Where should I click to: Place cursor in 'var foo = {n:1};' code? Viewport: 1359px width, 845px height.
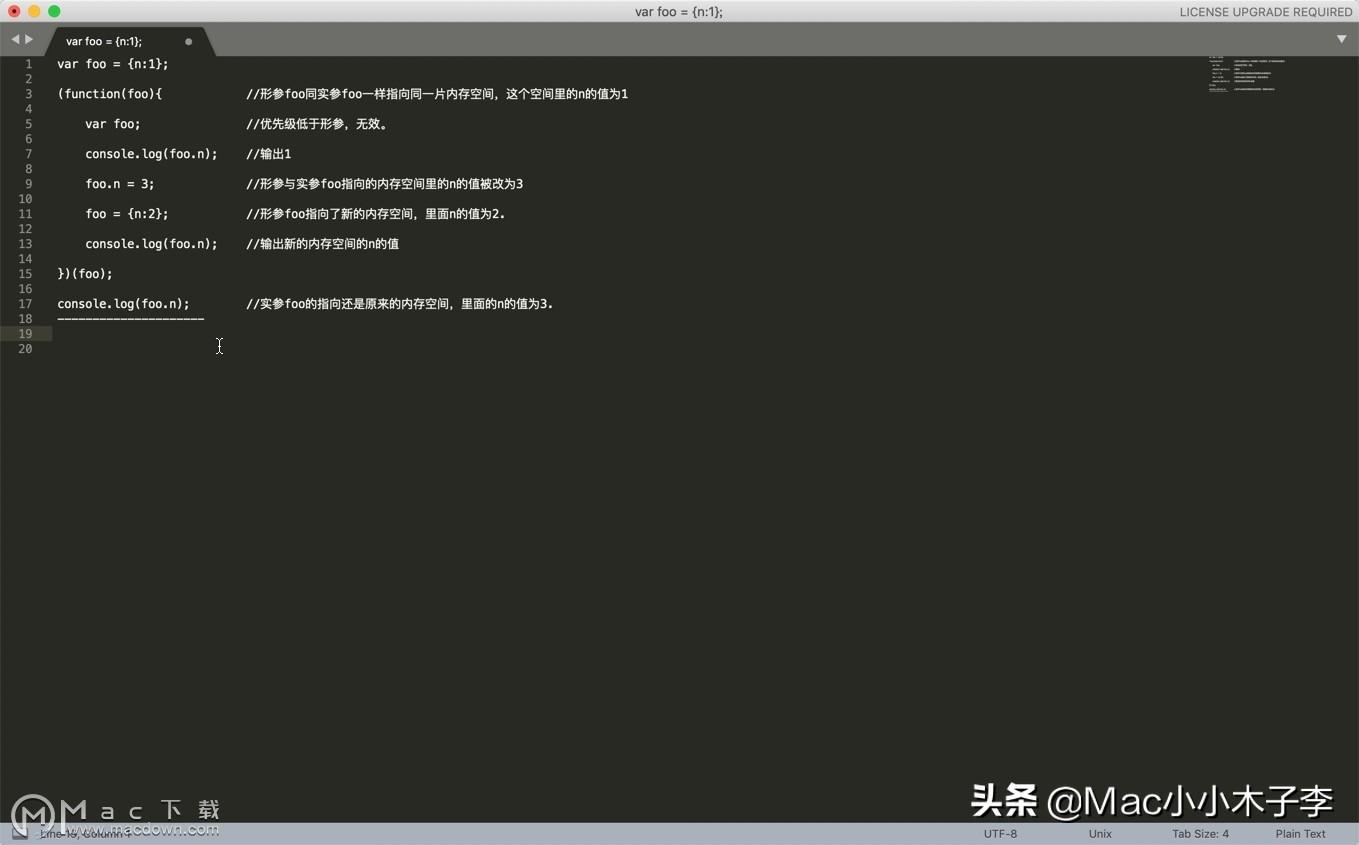click(113, 64)
